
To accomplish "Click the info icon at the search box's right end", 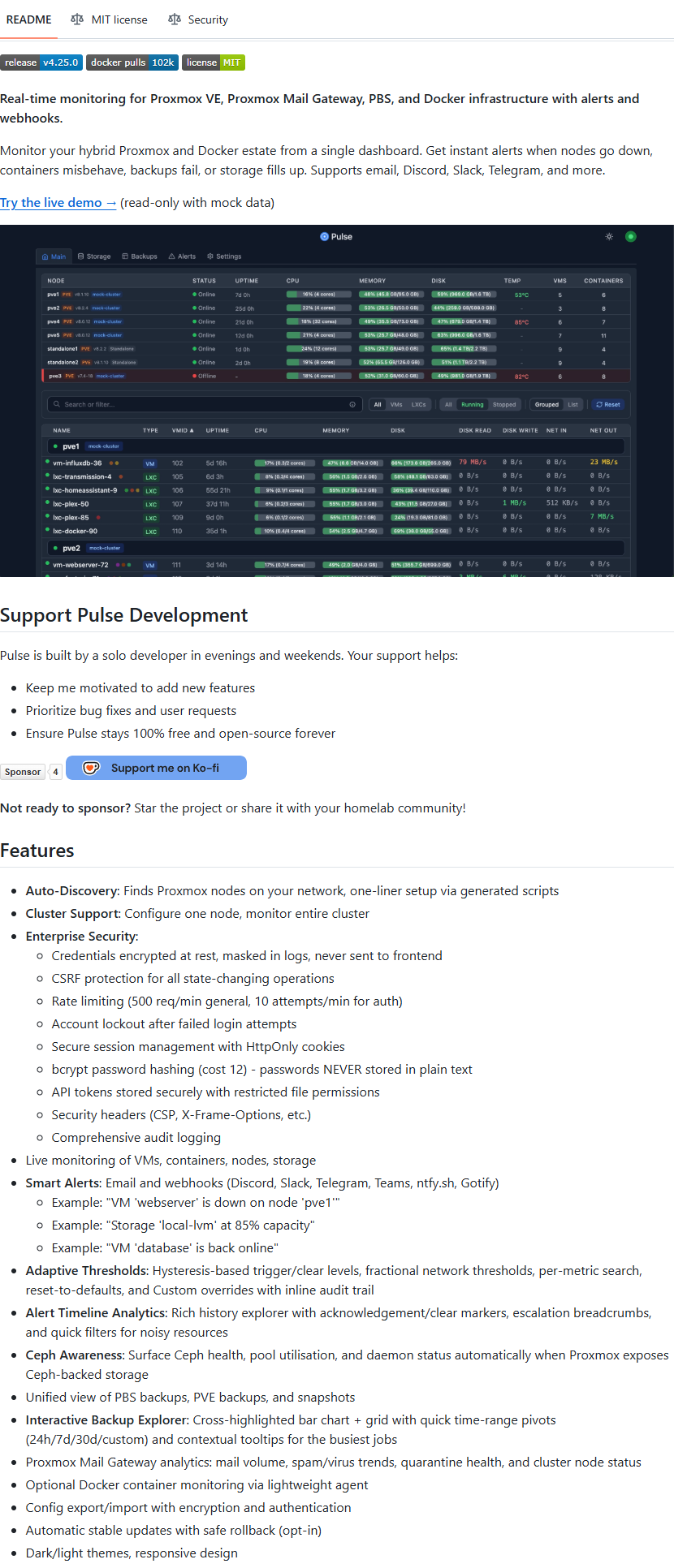I will 352,404.
